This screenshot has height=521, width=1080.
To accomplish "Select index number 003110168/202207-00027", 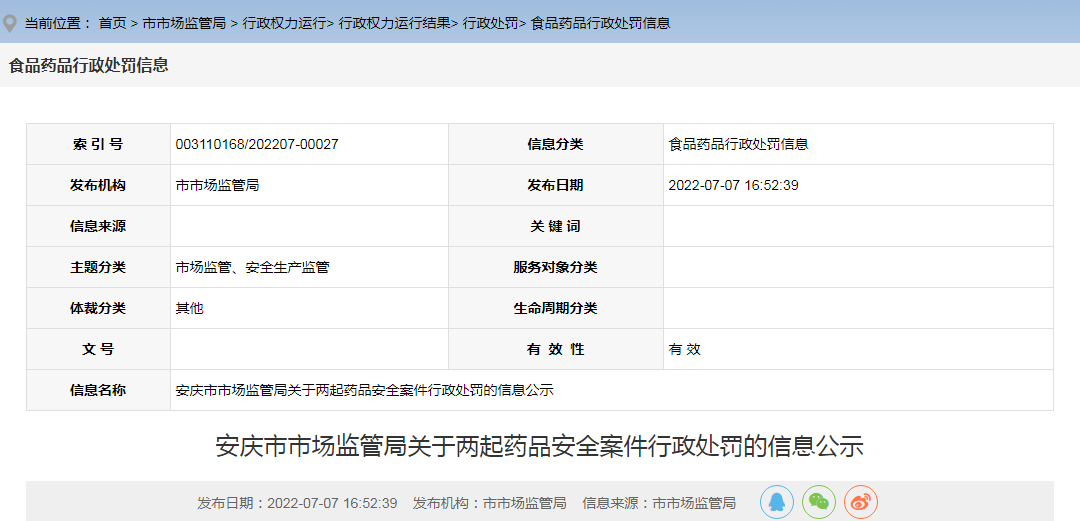I will [257, 144].
